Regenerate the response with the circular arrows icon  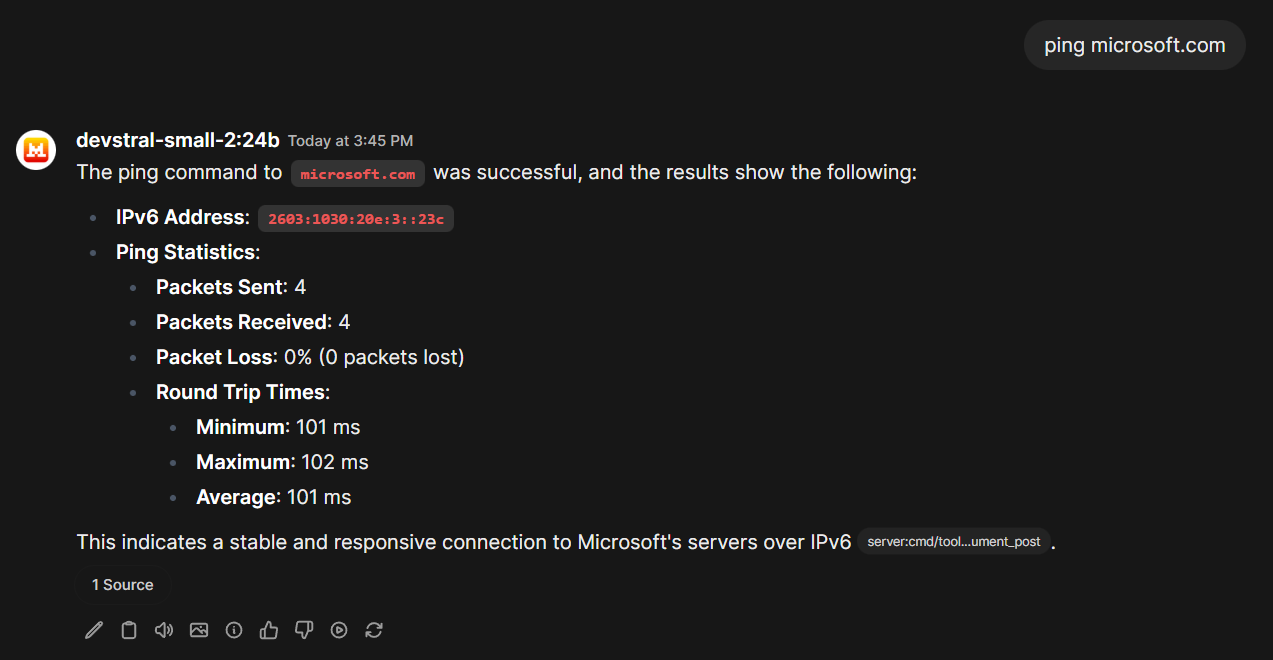click(x=374, y=630)
